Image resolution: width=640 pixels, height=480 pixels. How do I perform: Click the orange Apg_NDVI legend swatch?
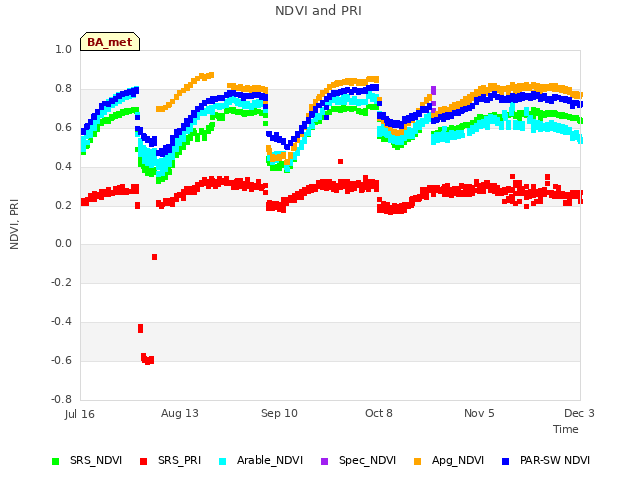(418, 462)
